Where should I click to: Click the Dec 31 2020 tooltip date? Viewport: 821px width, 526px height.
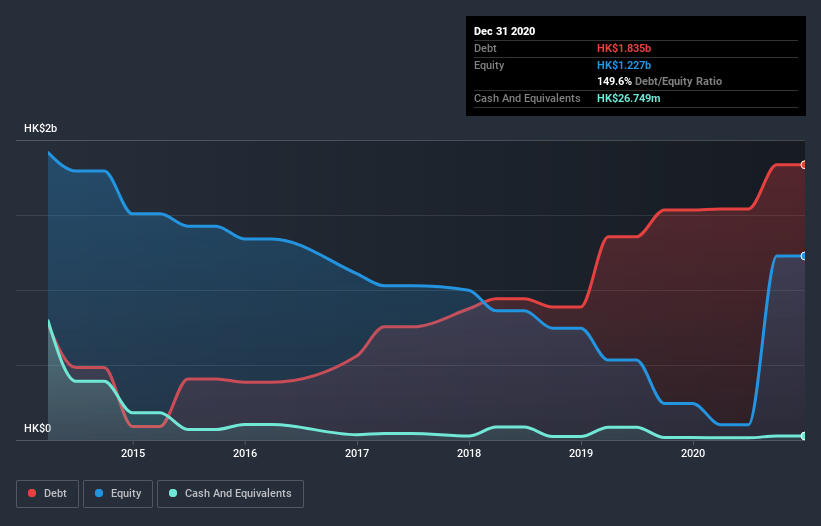pos(504,31)
